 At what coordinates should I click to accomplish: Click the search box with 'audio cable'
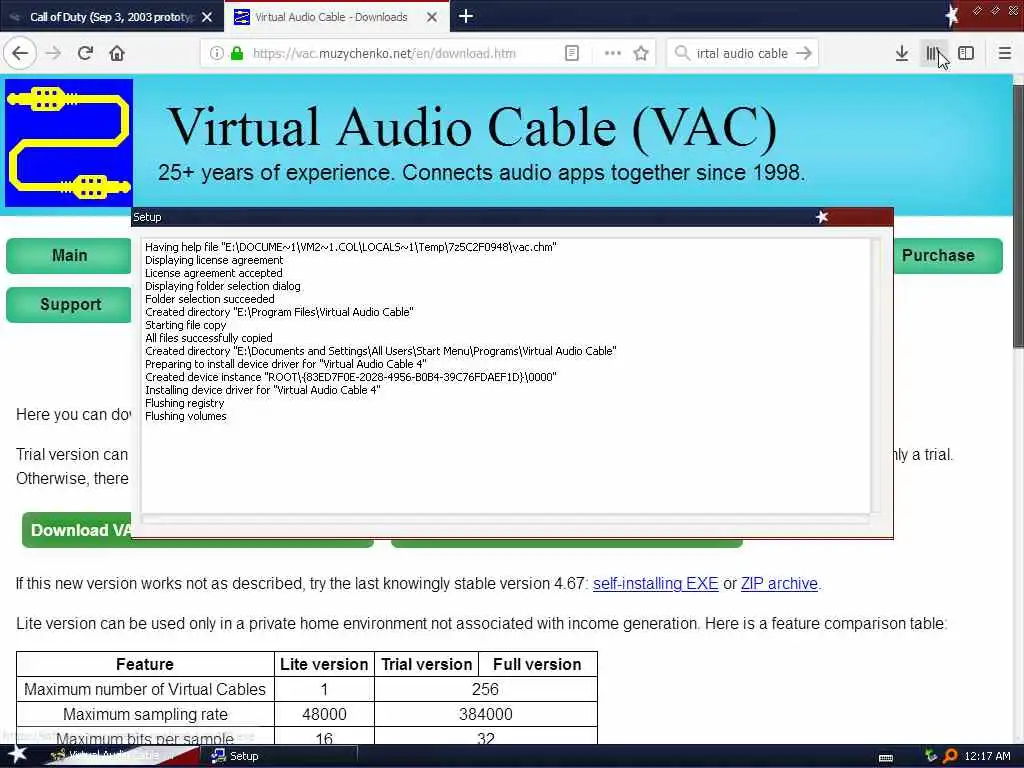coord(742,54)
